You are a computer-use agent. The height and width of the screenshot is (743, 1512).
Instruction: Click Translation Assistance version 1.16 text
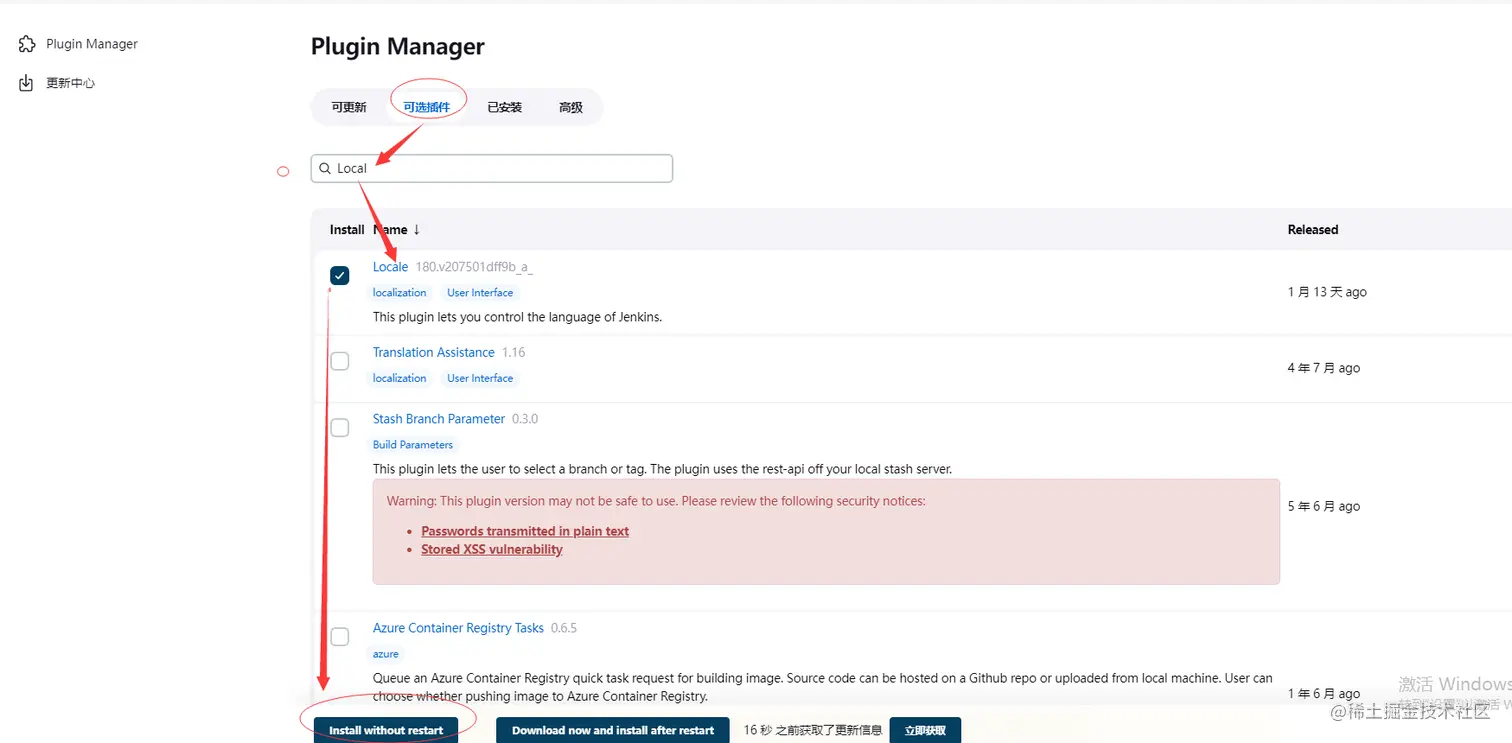click(x=513, y=352)
